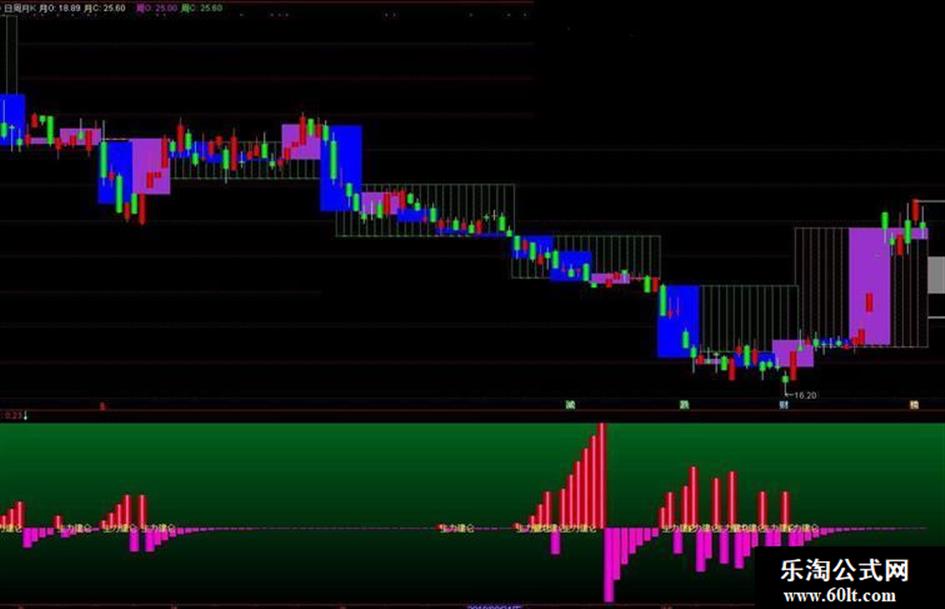This screenshot has height=609, width=945.
Task: Click the green 周C: 25.60 weekly close value
Action: click(x=202, y=8)
